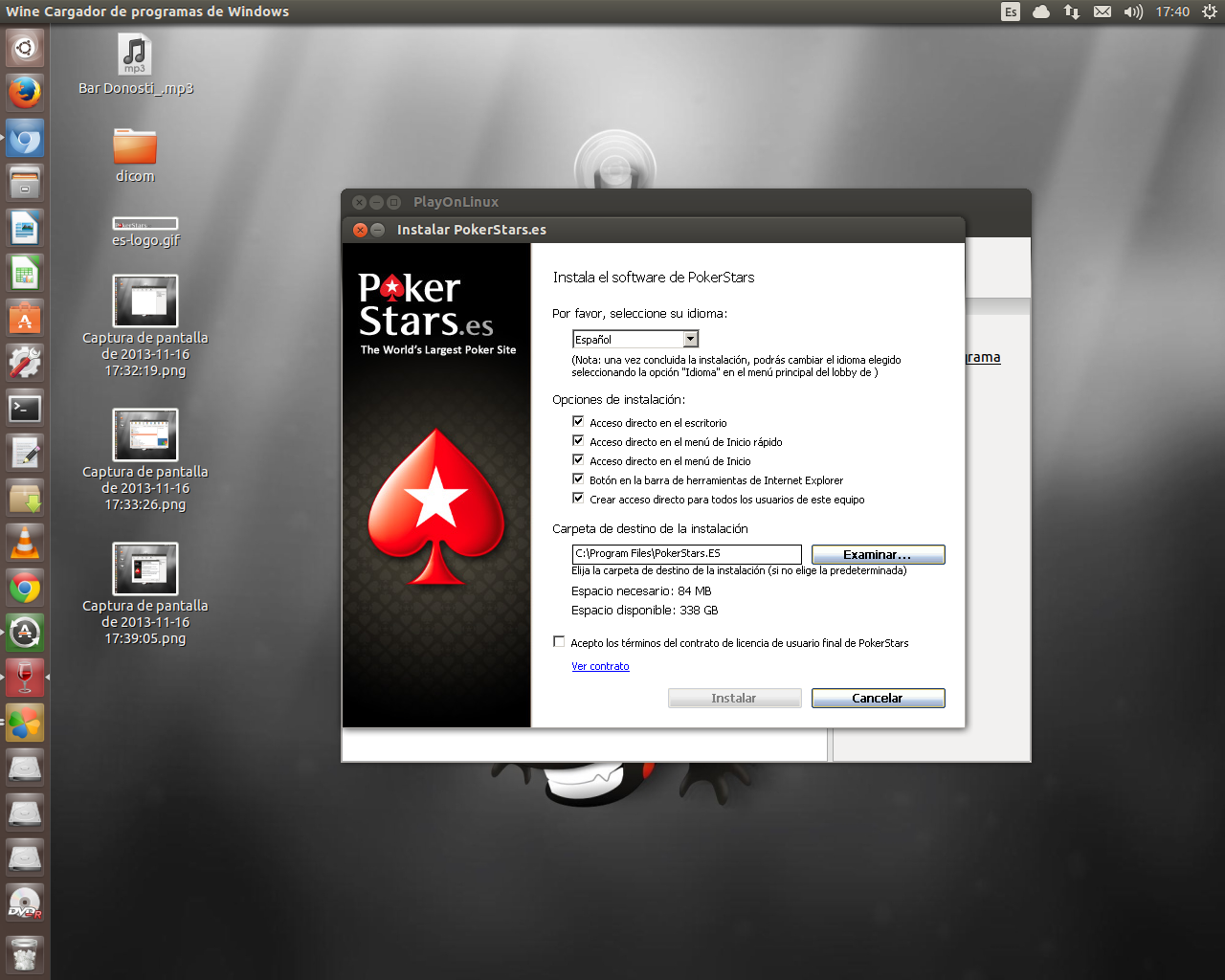Open the Ver contrato link
Viewport: 1225px width, 980px height.
click(x=600, y=666)
